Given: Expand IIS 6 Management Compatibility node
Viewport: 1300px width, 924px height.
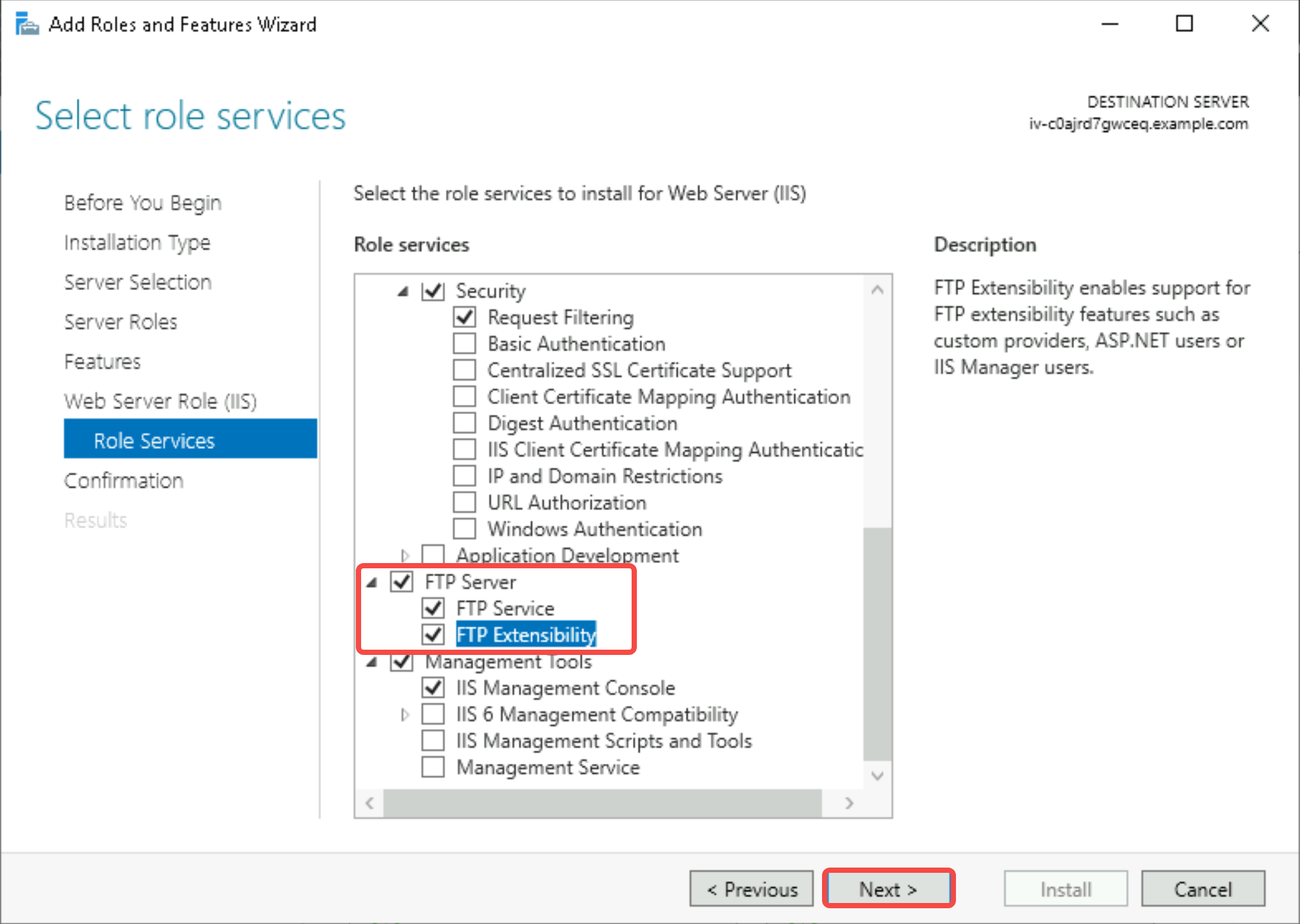Looking at the screenshot, I should [405, 715].
